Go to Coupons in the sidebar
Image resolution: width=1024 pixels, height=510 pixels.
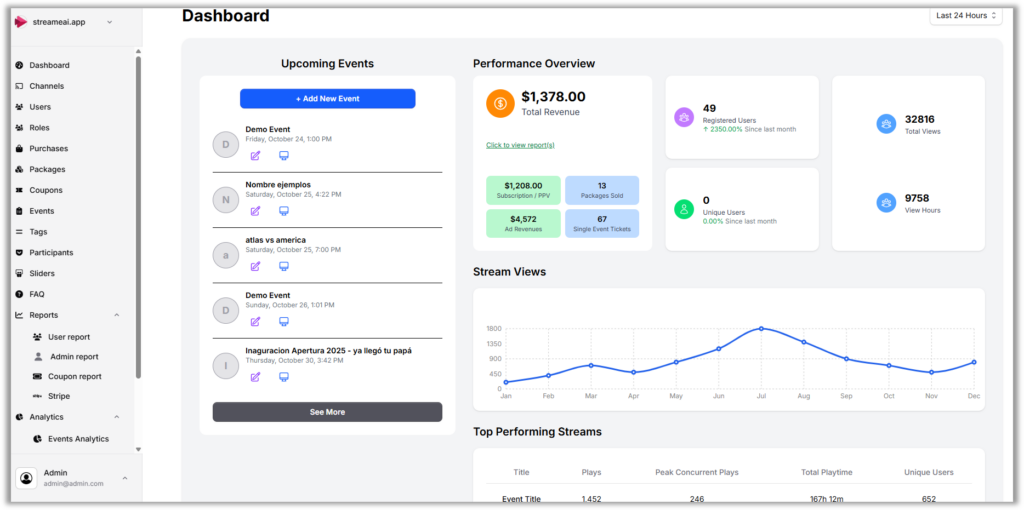(x=46, y=190)
